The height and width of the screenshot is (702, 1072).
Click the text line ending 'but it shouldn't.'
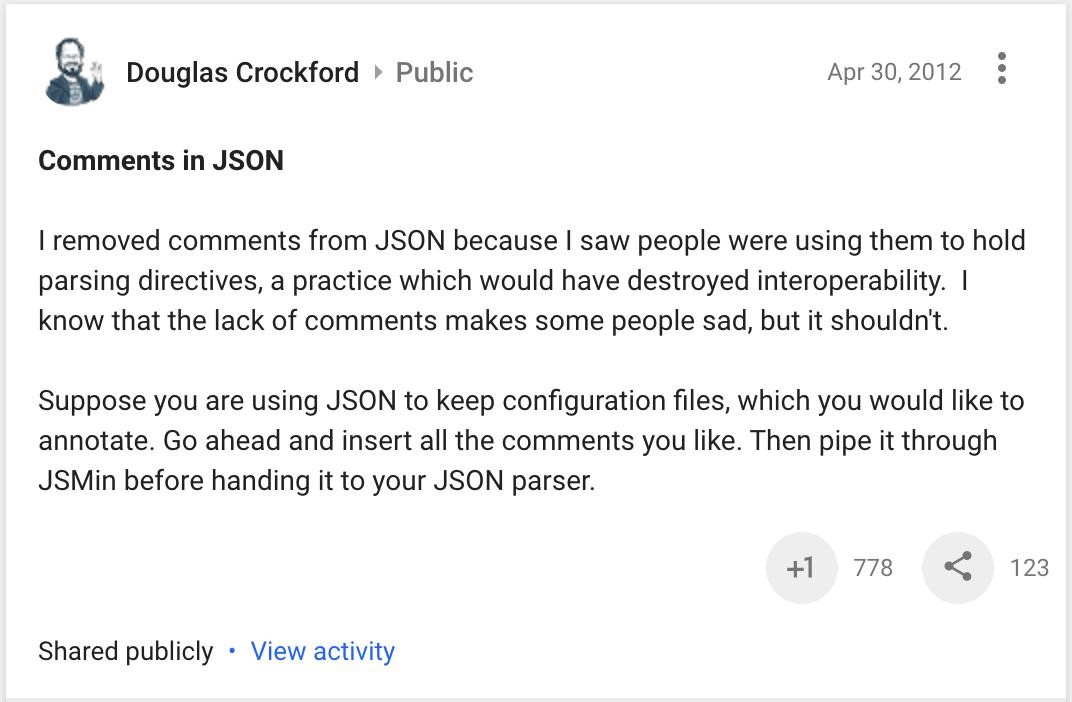(x=492, y=321)
